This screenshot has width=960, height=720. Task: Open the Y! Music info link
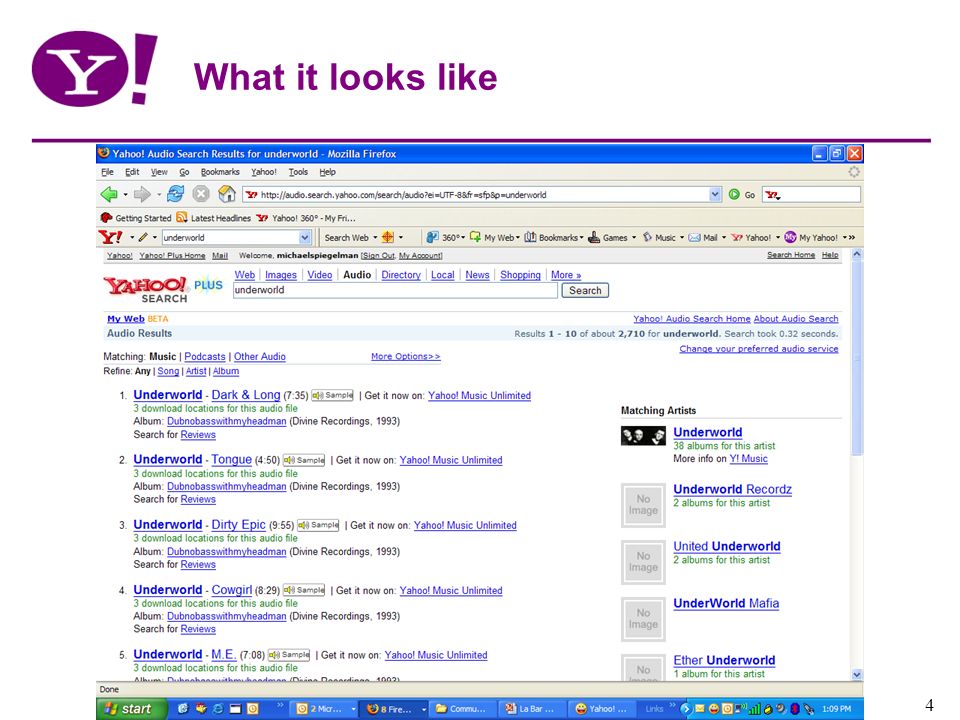coord(748,459)
